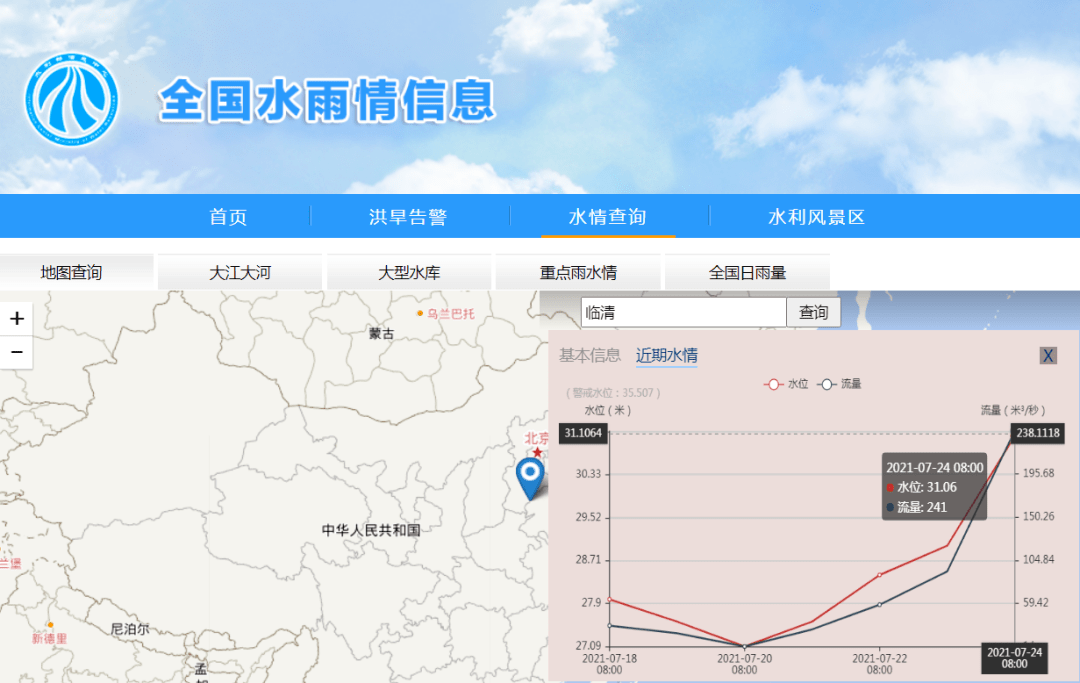1080x683 pixels.
Task: Click the dark 流量 circle marker in legend
Action: point(827,384)
